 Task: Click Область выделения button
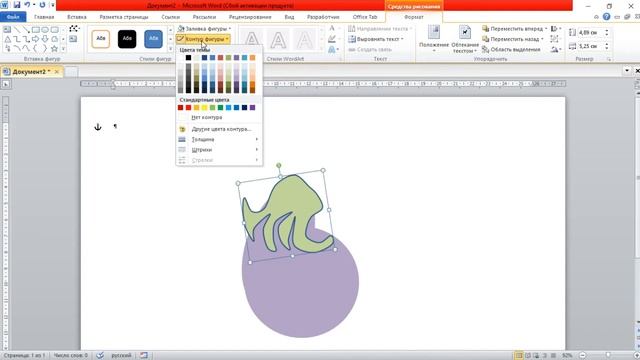(x=511, y=49)
